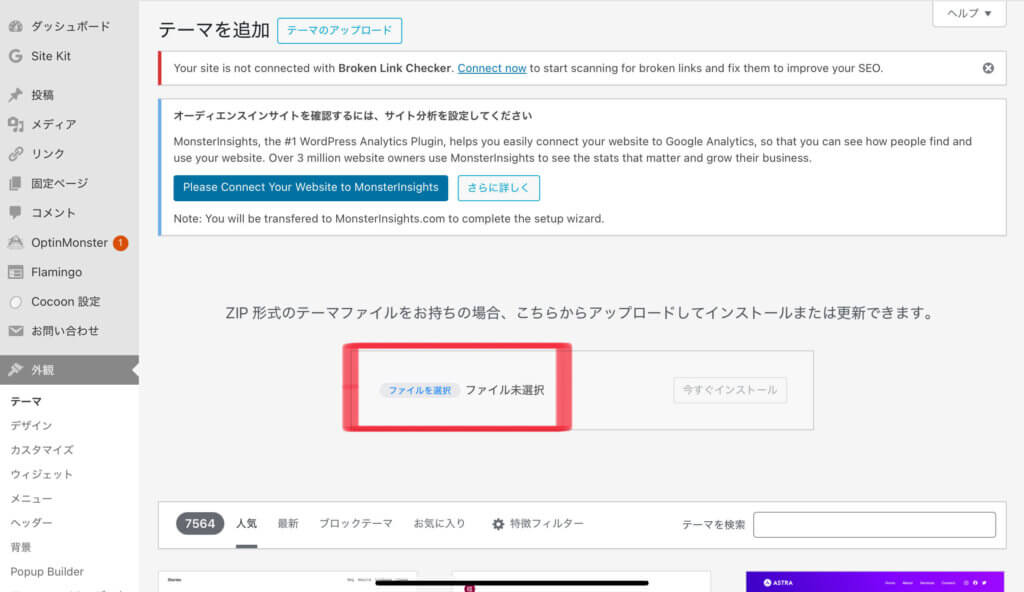
Task: Click the Connect now link
Action: tap(492, 68)
